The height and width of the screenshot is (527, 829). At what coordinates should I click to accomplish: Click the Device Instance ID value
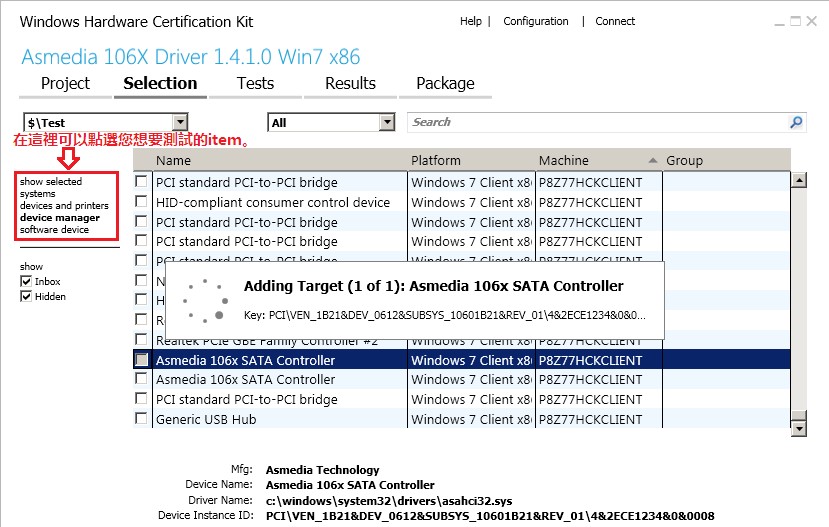[490, 515]
